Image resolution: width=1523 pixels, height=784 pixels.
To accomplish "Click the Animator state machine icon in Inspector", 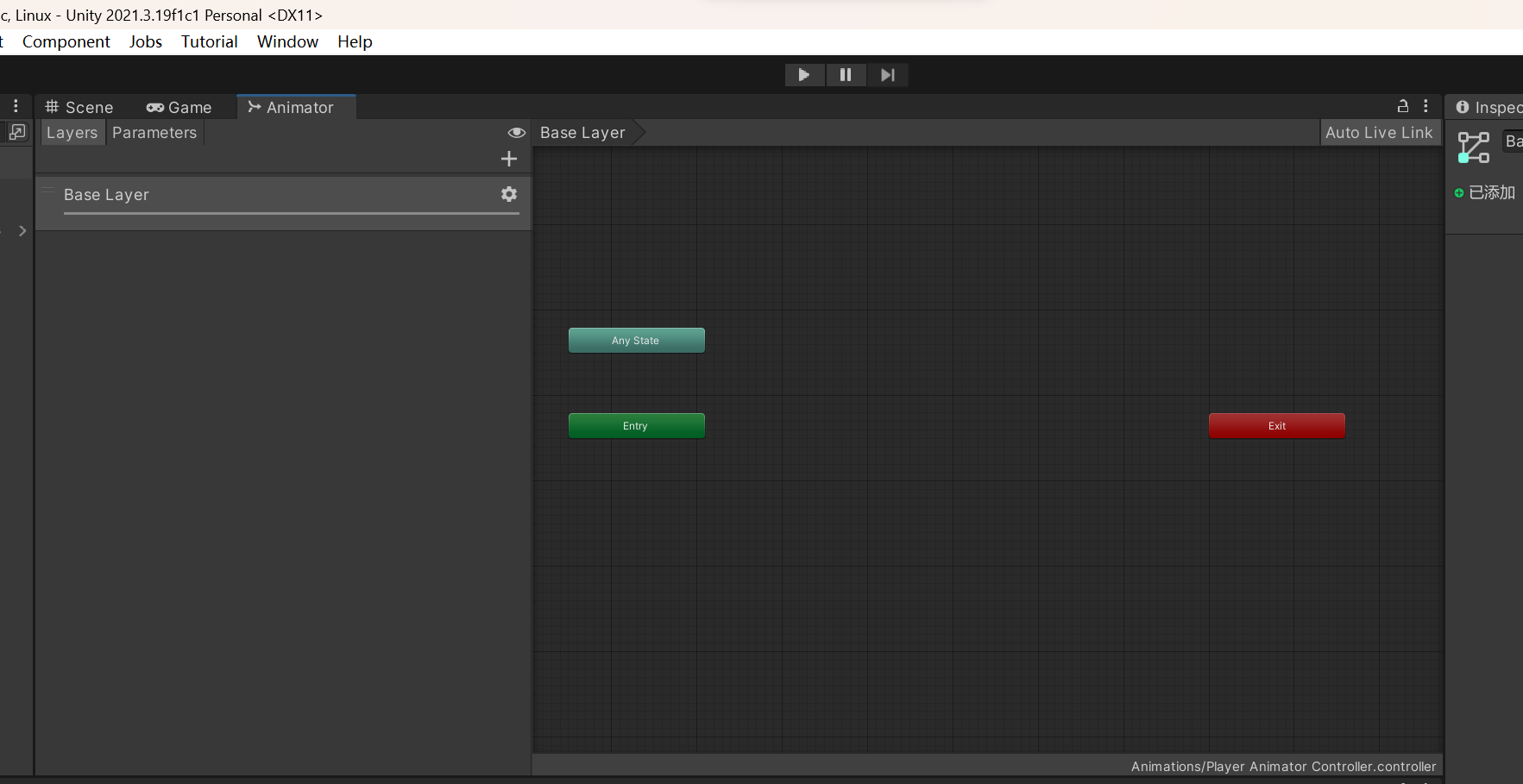I will tap(1474, 147).
